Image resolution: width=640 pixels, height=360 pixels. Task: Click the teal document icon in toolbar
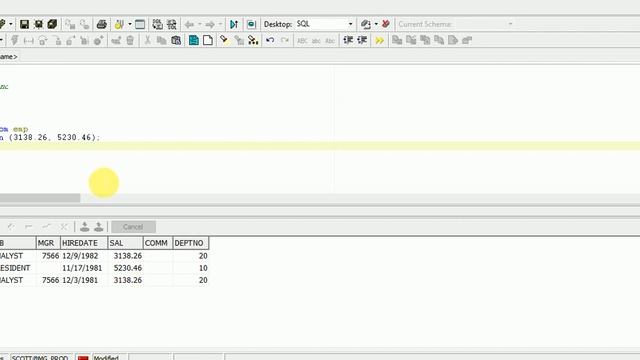[194, 40]
